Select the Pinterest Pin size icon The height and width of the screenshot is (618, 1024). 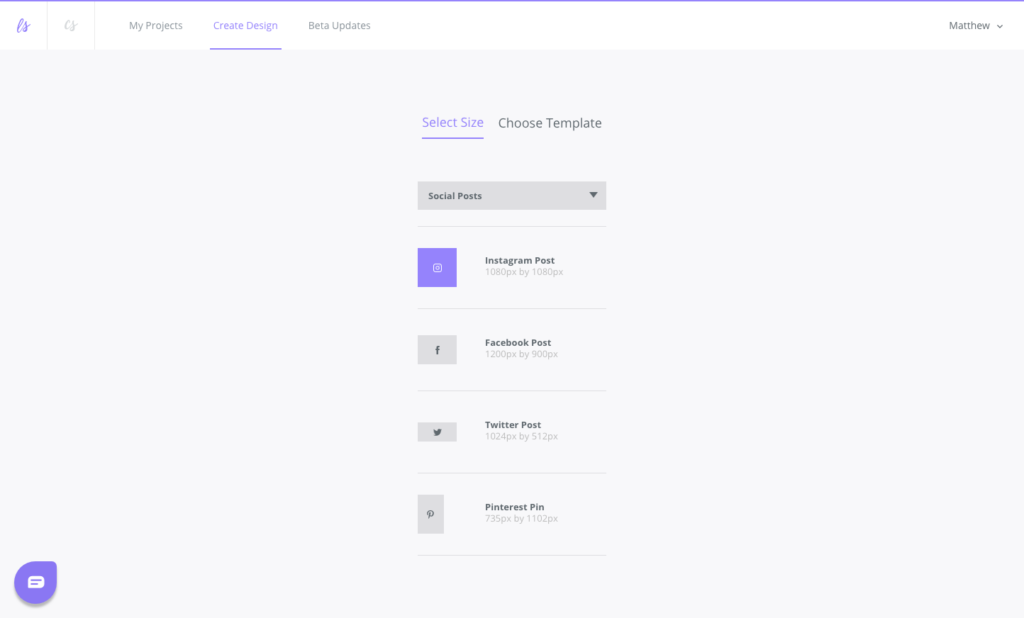[x=430, y=514]
